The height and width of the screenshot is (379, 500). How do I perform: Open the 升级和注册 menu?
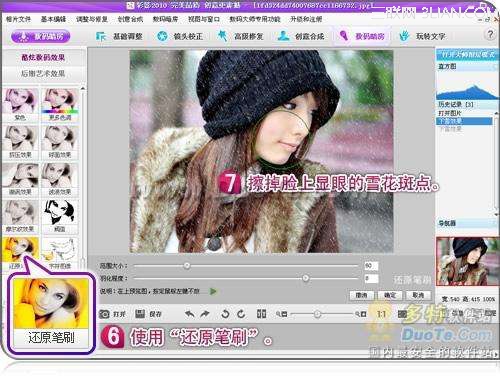306,19
